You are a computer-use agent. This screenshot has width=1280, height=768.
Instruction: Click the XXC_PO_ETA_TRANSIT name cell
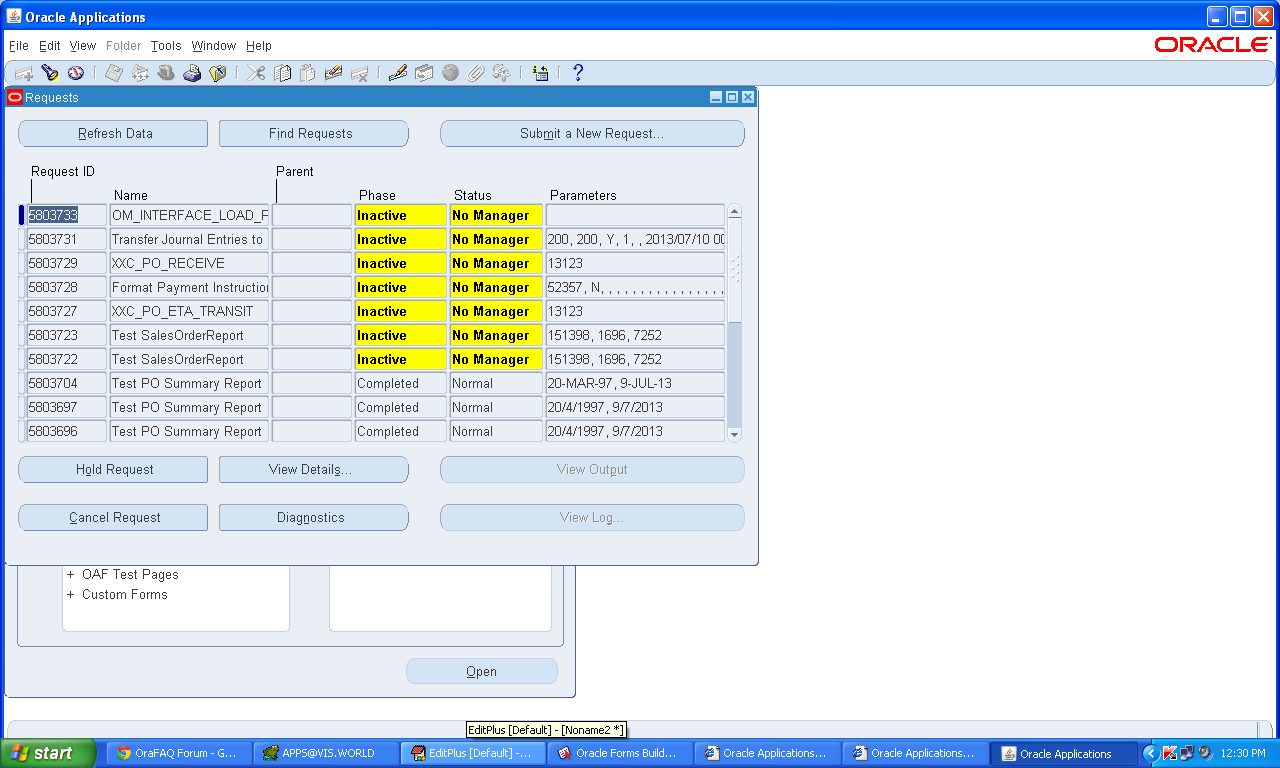(x=189, y=311)
